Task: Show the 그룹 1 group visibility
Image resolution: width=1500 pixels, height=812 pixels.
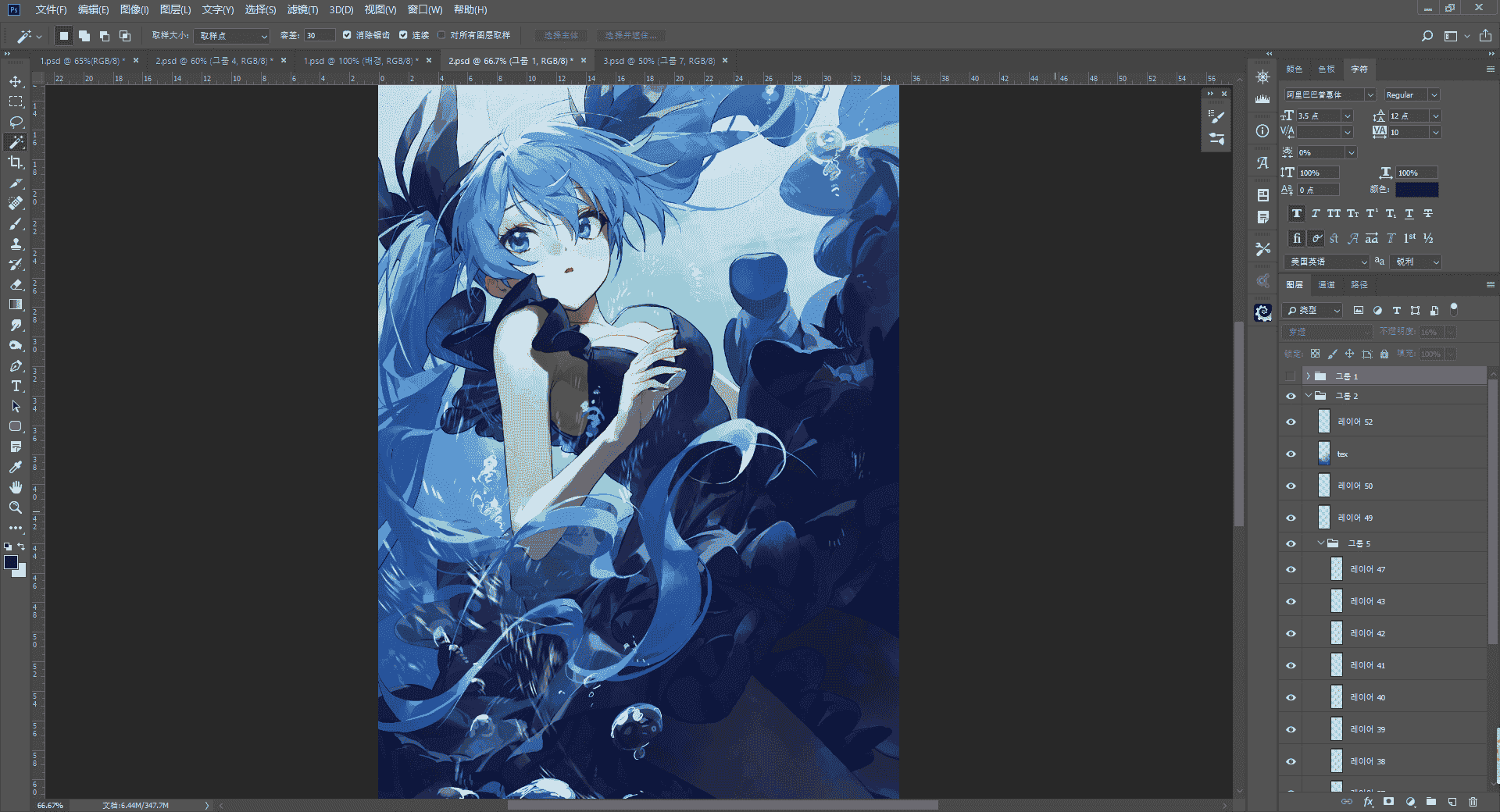Action: point(1291,376)
